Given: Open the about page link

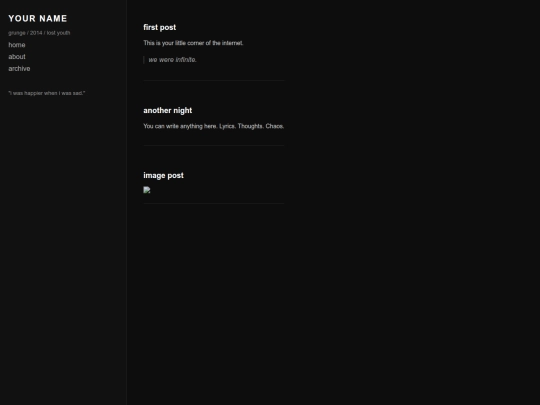Looking at the screenshot, I should pyautogui.click(x=17, y=56).
